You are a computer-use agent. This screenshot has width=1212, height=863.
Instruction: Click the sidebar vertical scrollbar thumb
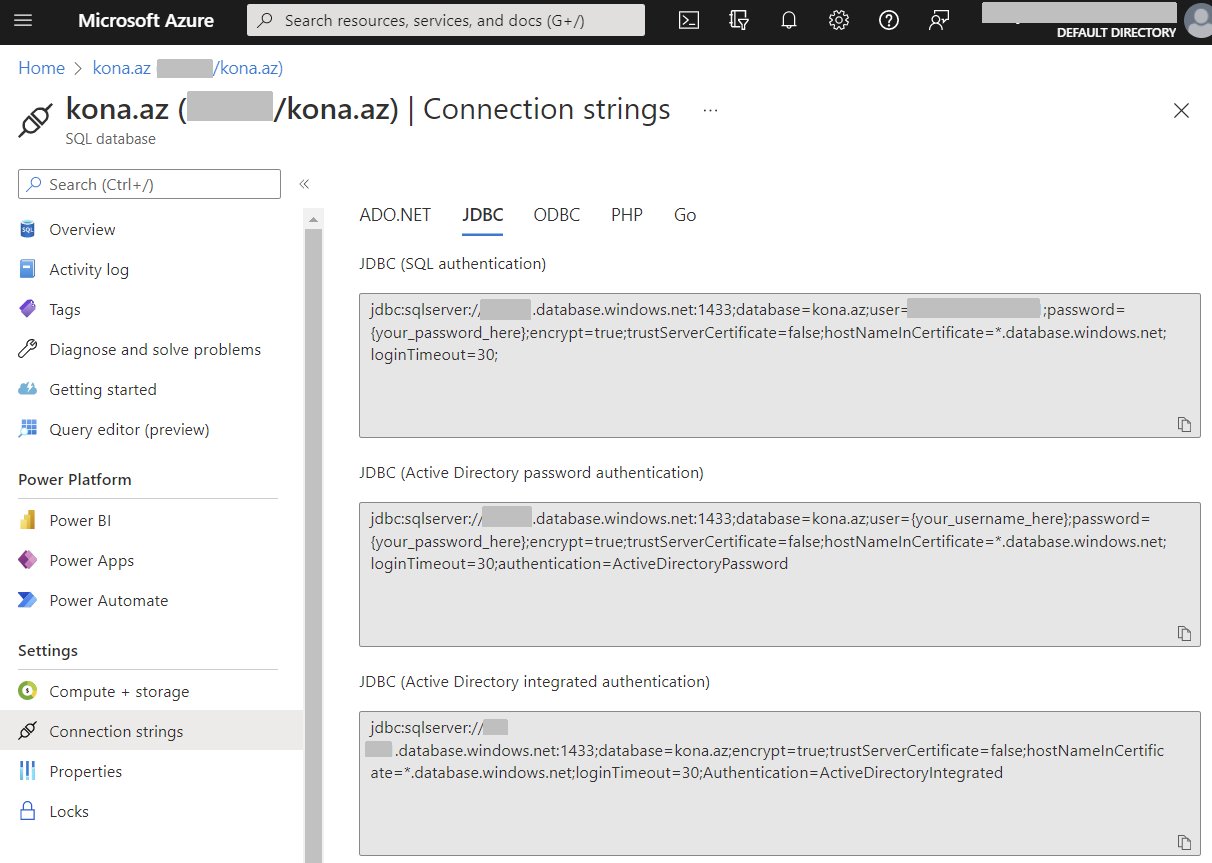314,545
